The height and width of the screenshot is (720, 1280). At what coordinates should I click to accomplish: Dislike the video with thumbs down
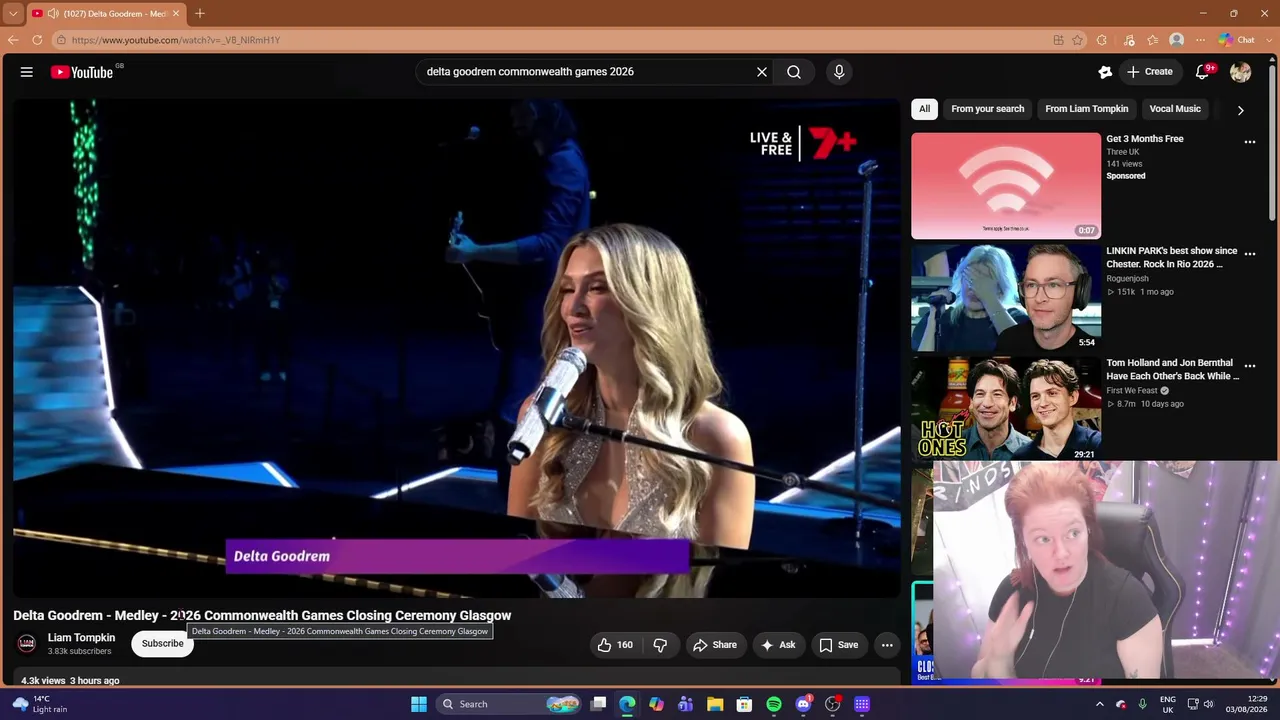(660, 645)
